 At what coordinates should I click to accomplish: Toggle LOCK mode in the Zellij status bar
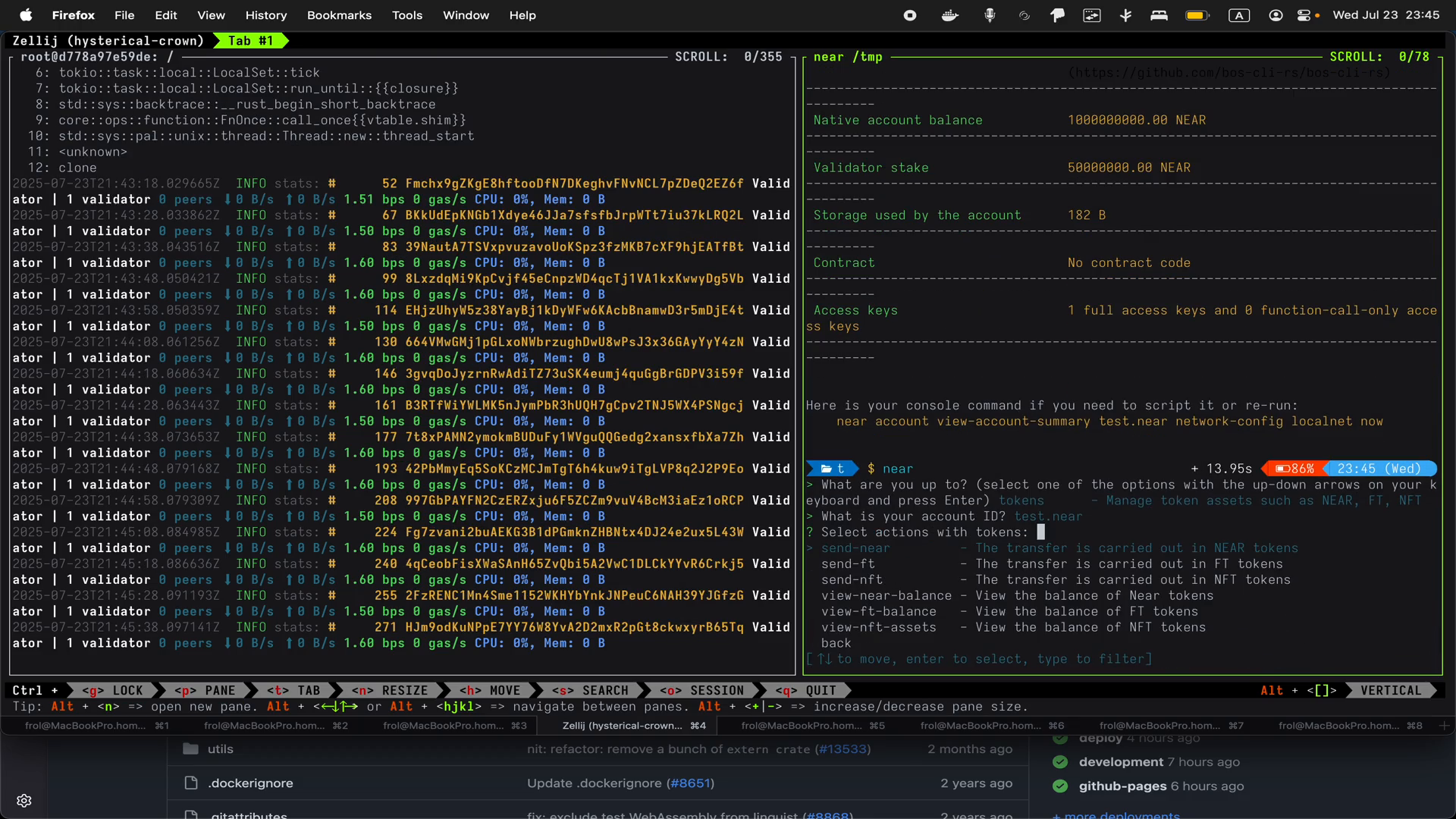click(x=114, y=690)
